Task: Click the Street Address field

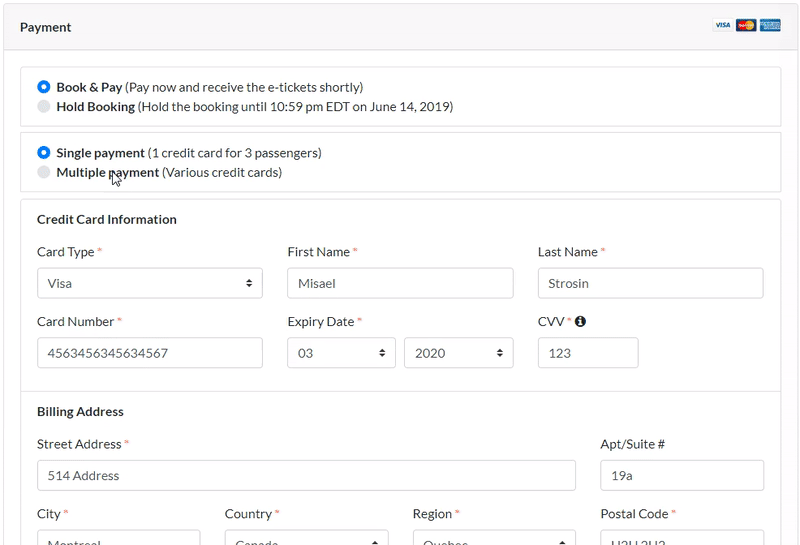Action: click(x=306, y=475)
